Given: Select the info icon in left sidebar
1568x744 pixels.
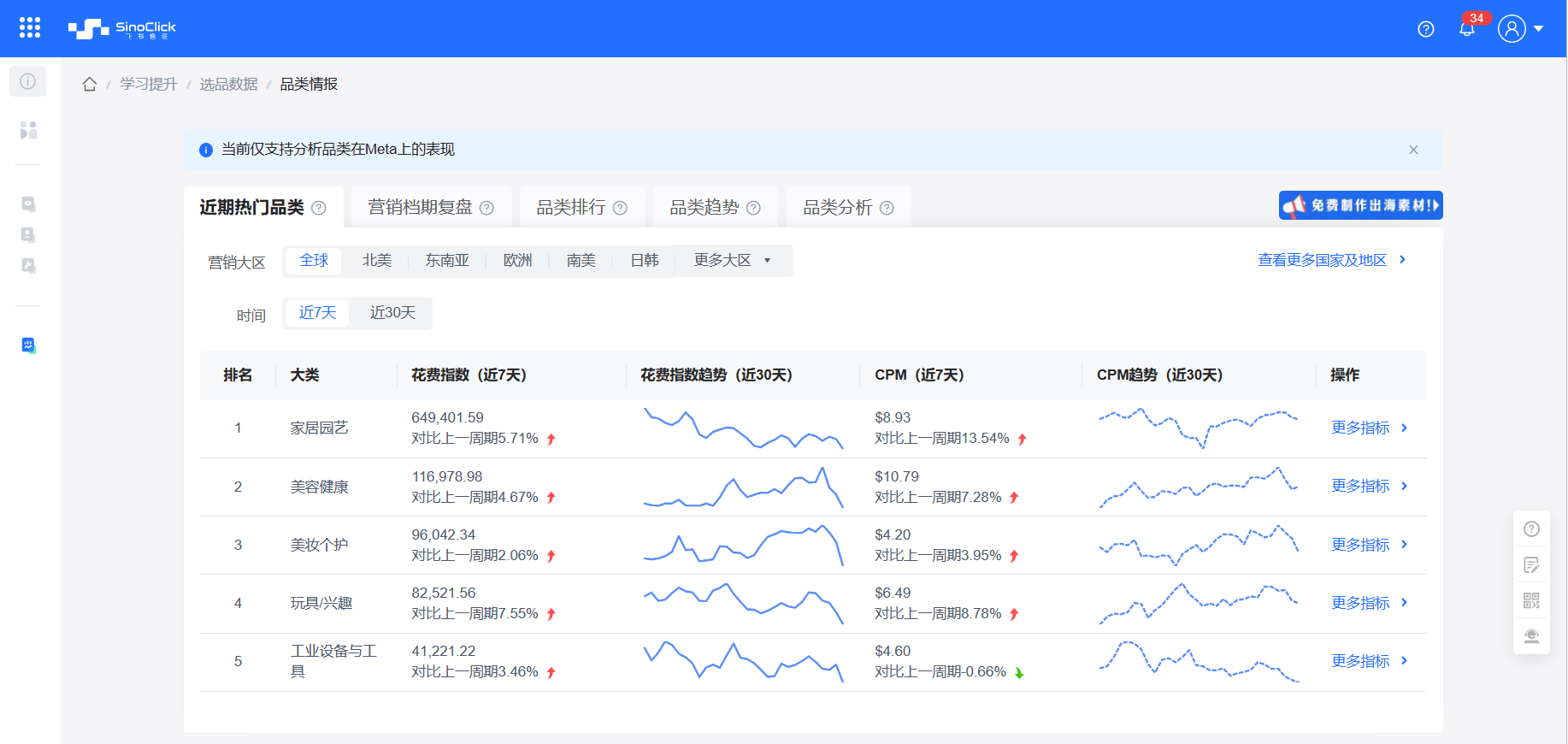Looking at the screenshot, I should pos(28,81).
